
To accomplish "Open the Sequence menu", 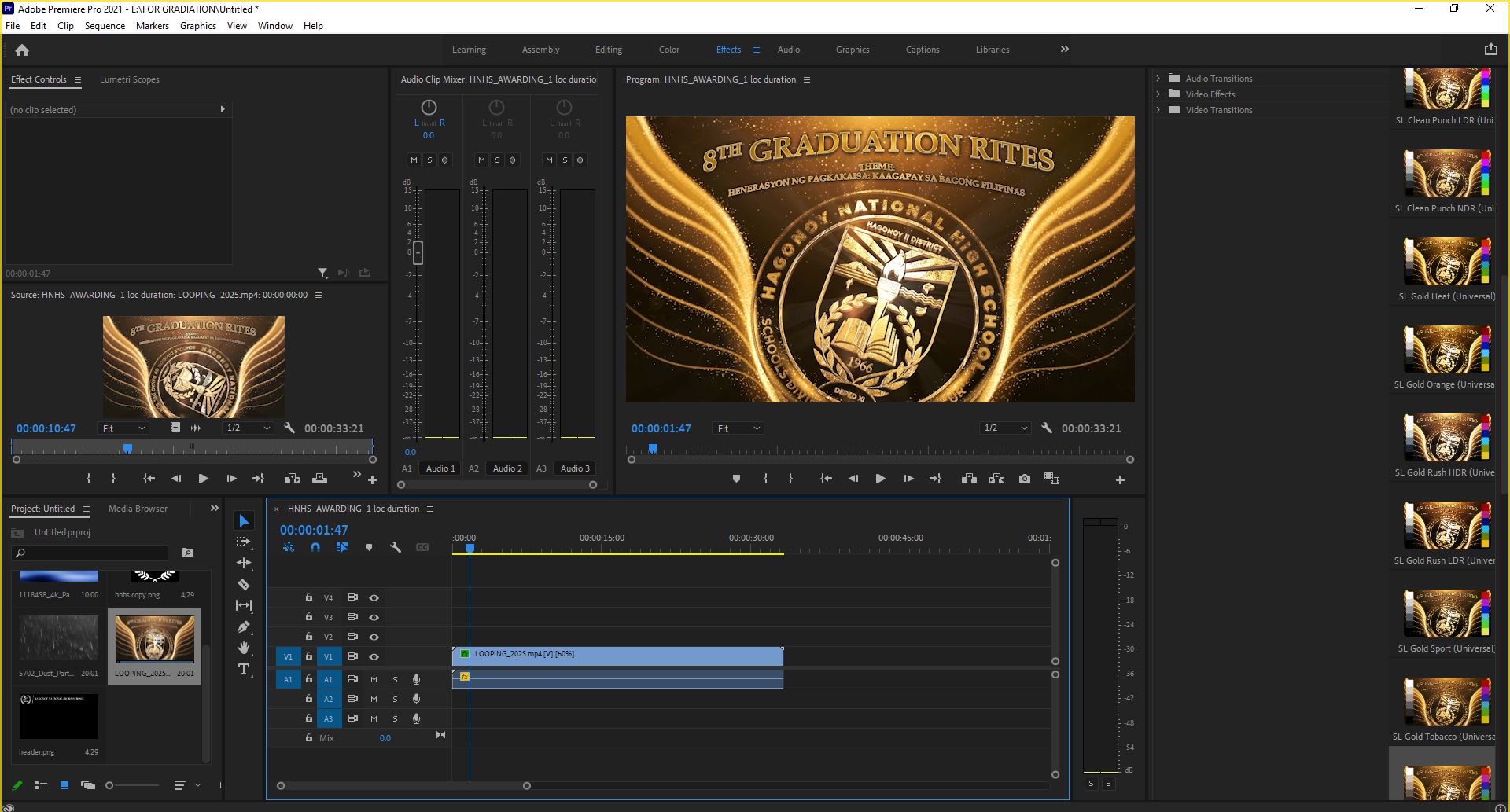I will point(105,26).
